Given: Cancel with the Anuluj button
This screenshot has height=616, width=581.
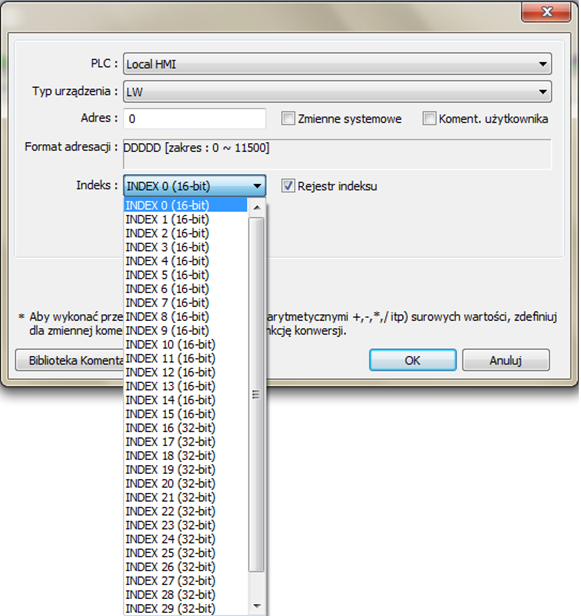Looking at the screenshot, I should (506, 360).
